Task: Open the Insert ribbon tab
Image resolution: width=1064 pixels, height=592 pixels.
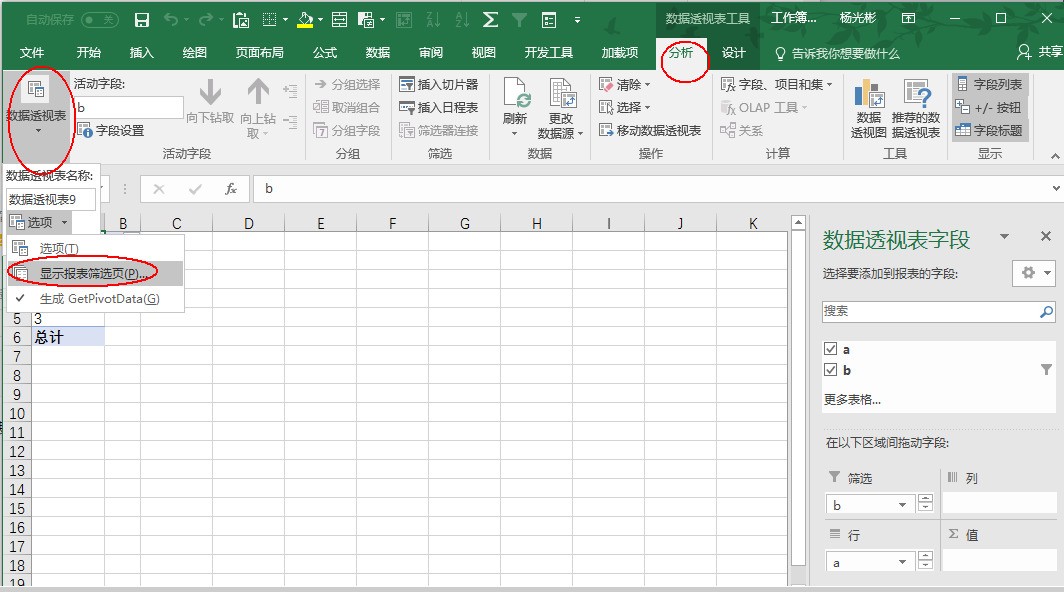Action: tap(141, 53)
